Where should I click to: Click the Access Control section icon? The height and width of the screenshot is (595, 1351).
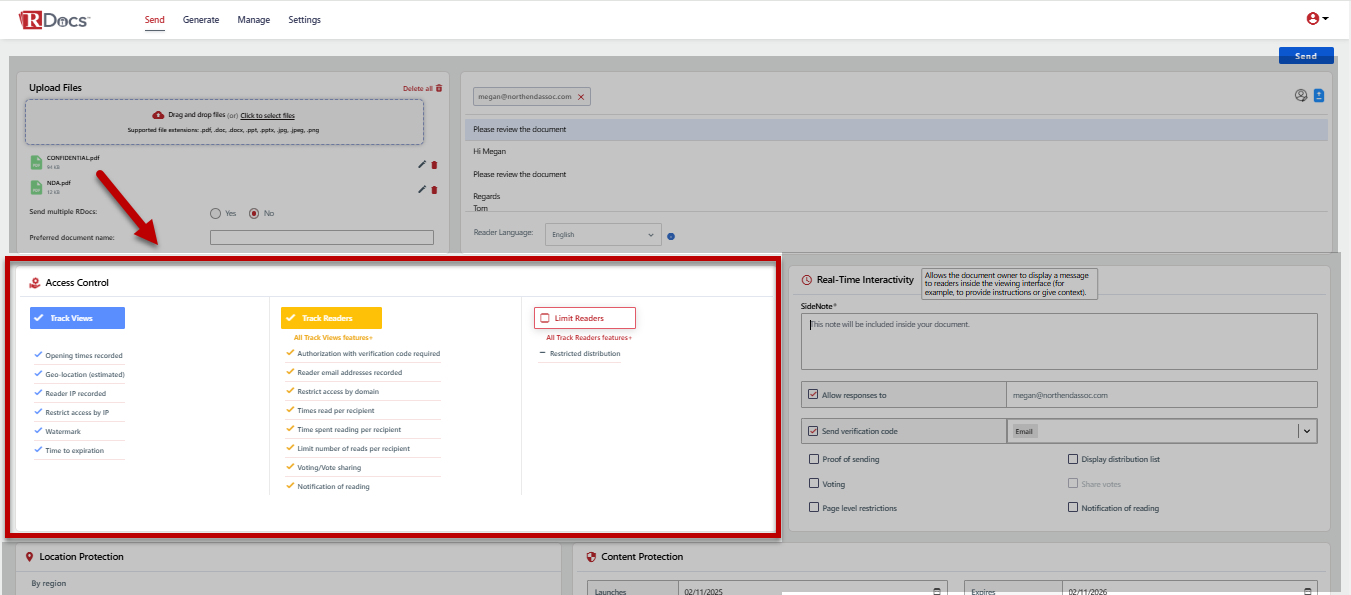click(34, 283)
